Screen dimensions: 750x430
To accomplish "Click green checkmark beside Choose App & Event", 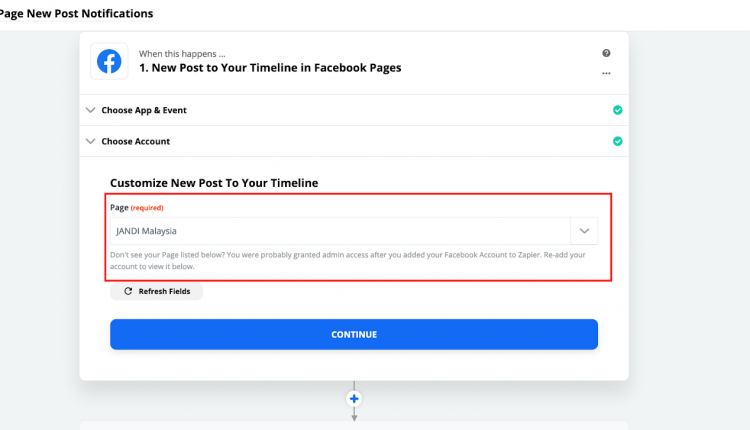I will click(618, 110).
